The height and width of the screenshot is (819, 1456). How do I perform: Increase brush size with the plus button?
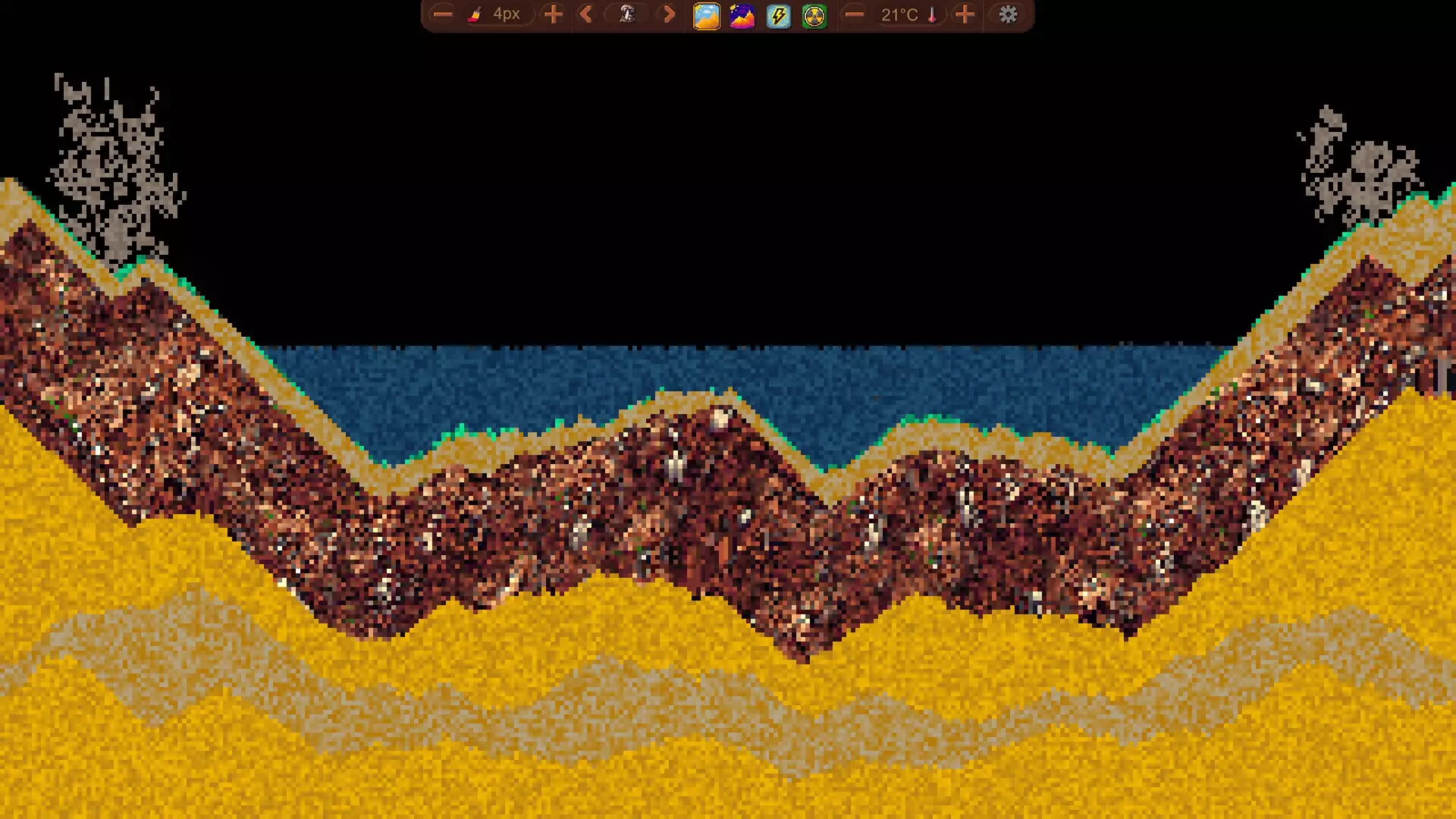[x=552, y=14]
